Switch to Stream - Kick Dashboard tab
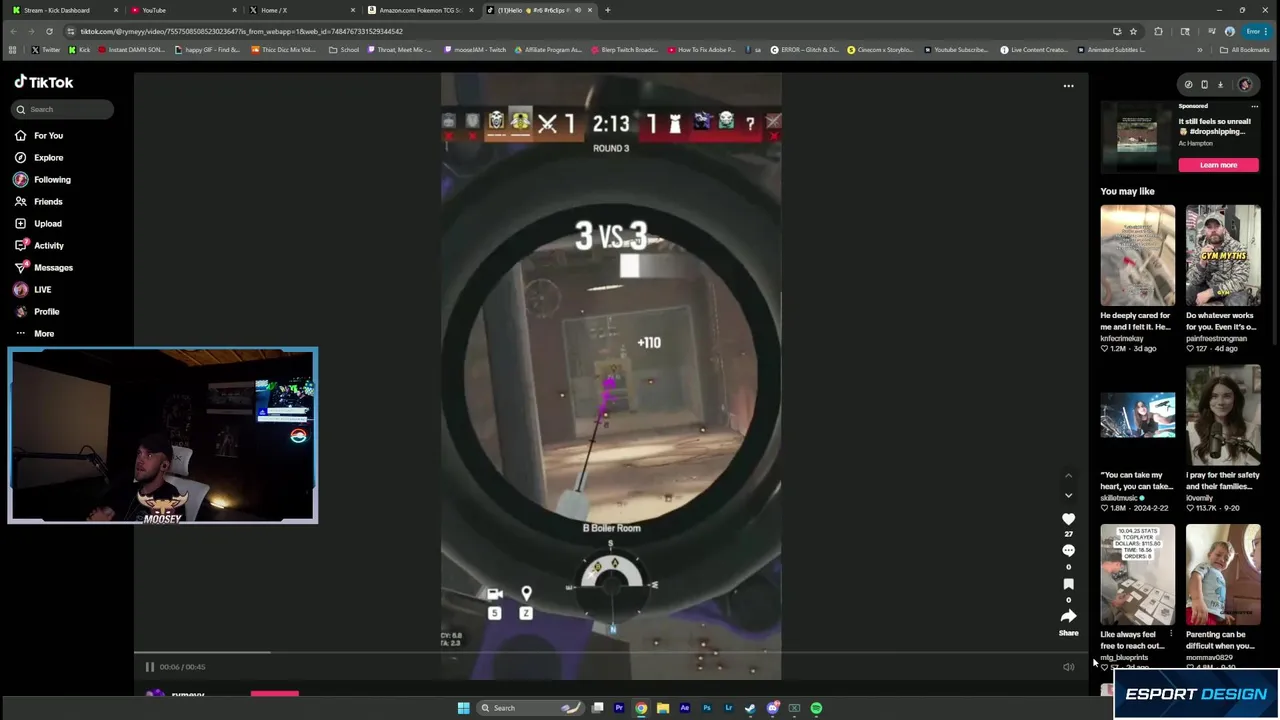The height and width of the screenshot is (720, 1280). (64, 10)
